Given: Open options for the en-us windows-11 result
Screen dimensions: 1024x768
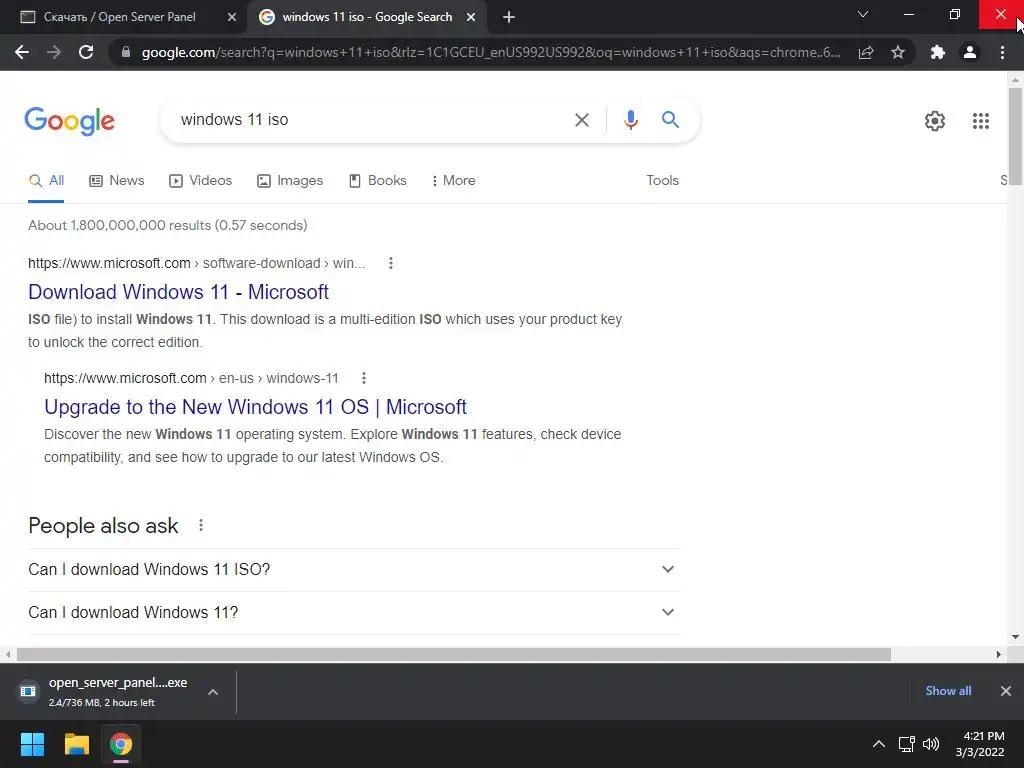Looking at the screenshot, I should (x=364, y=378).
